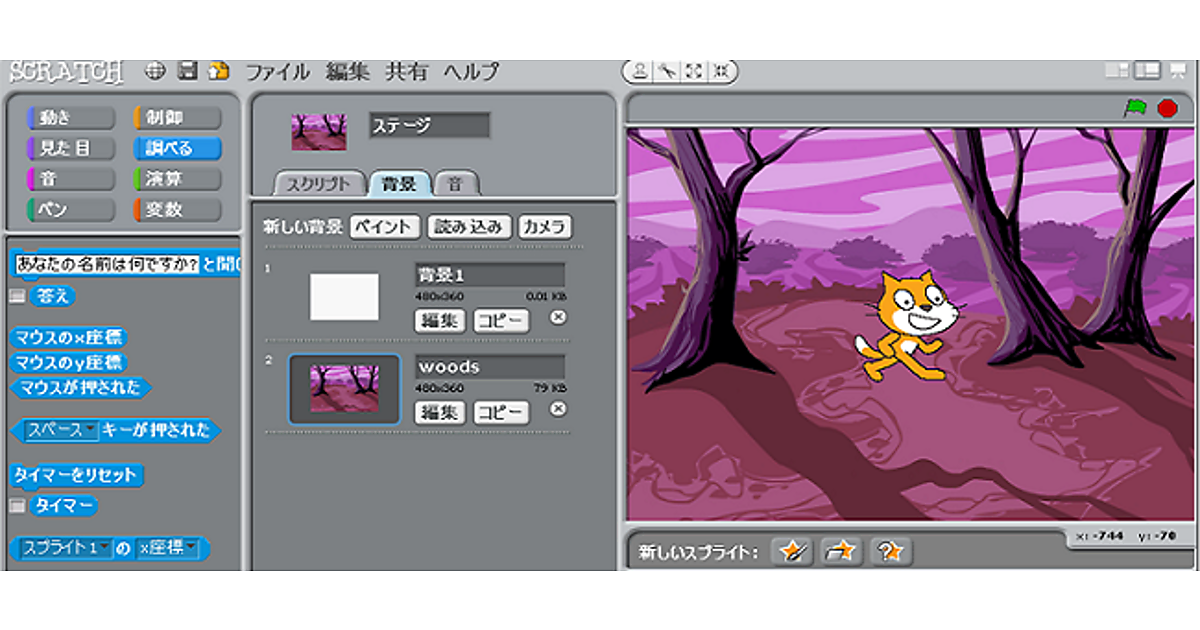Toggle the タイマー reporter checkbox

click(x=15, y=506)
